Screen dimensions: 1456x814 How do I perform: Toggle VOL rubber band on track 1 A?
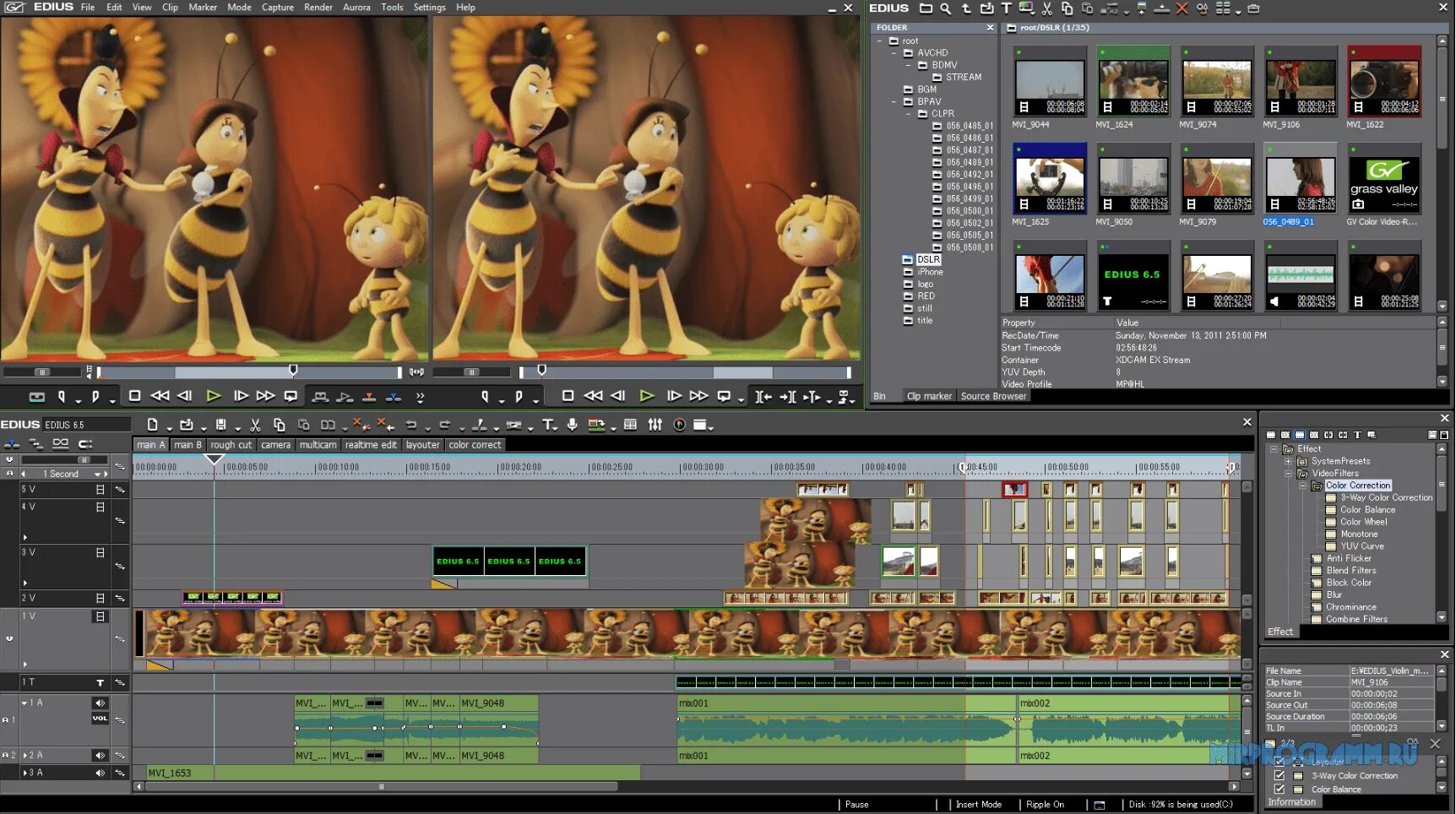click(x=101, y=719)
